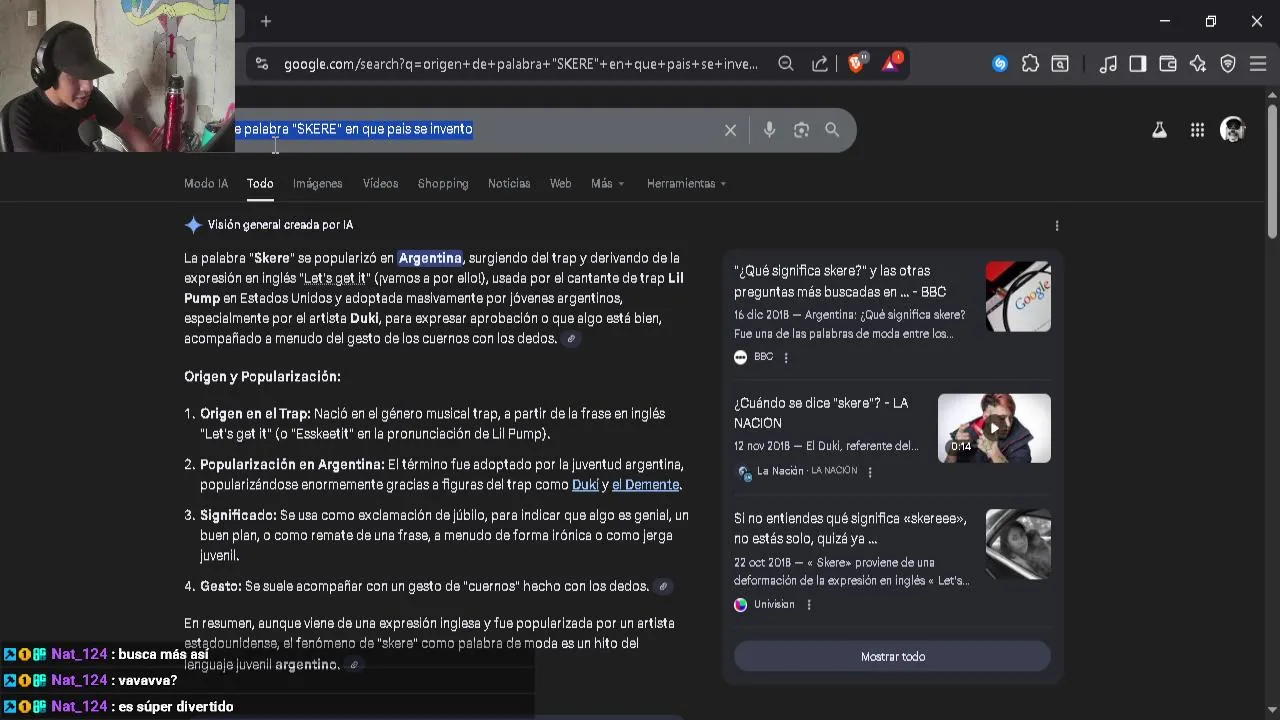This screenshot has height=720, width=1280.
Task: Open Noticias results tab
Action: pos(509,184)
